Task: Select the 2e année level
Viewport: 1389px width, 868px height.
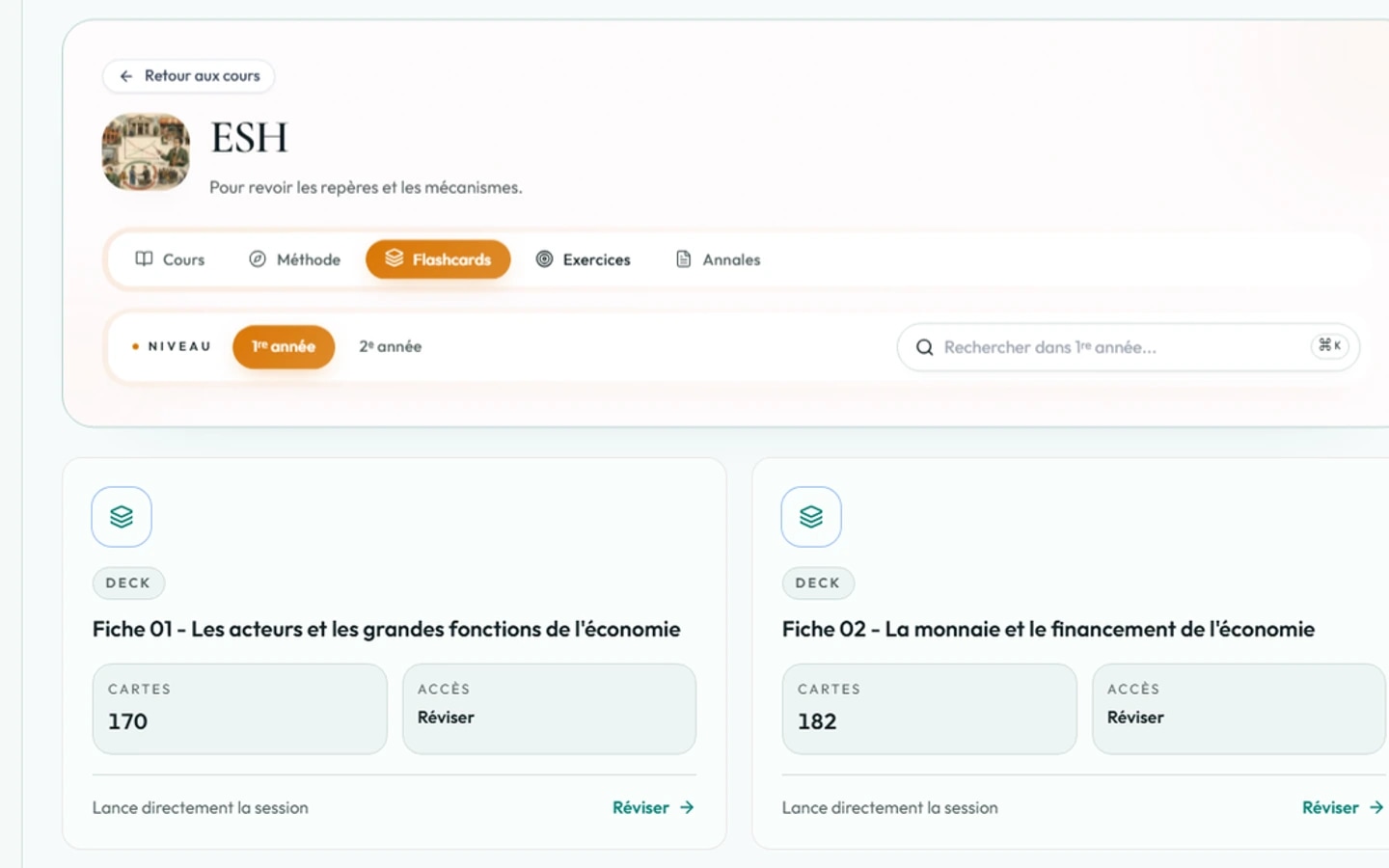Action: (391, 346)
